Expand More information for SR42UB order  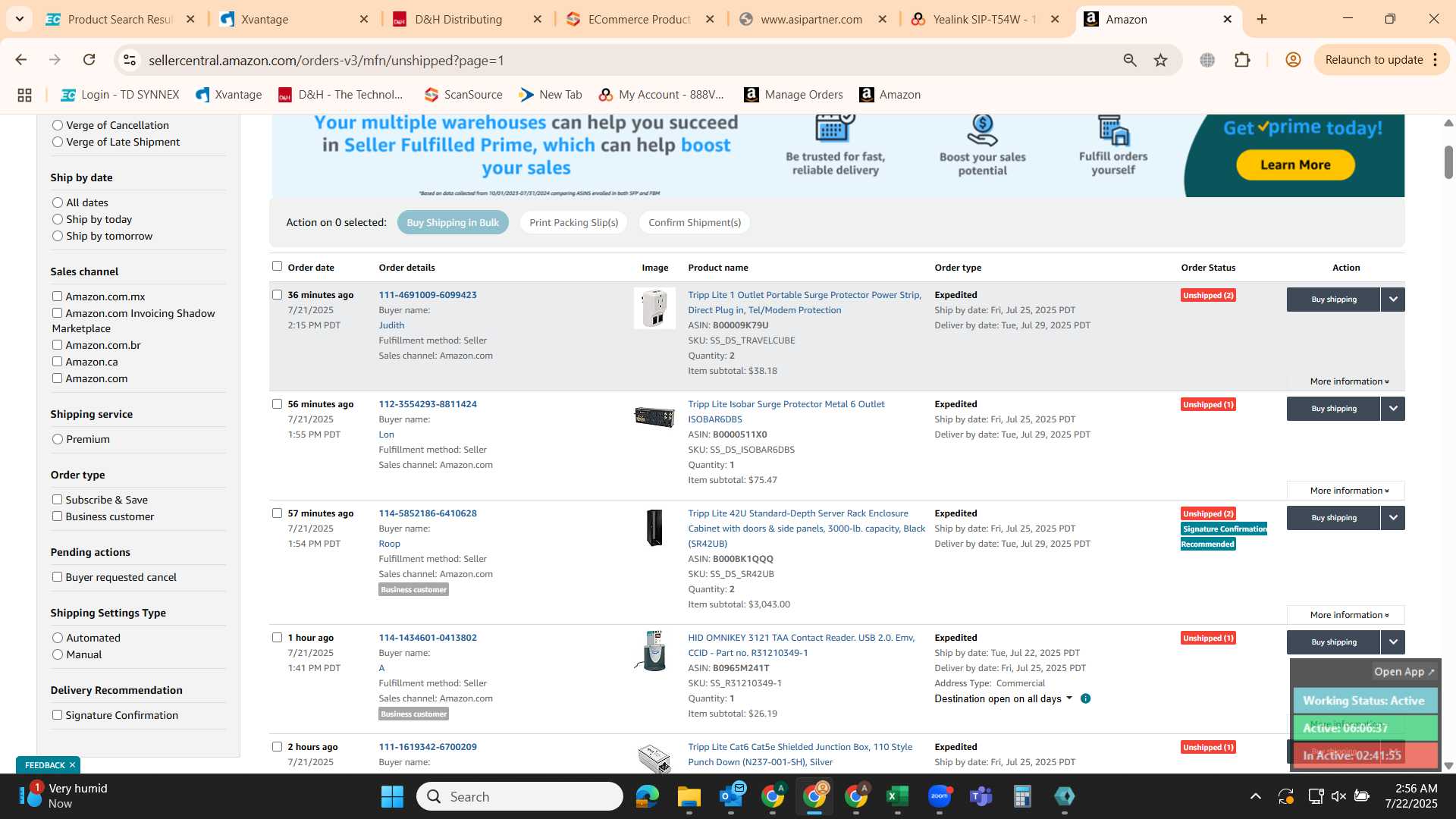1346,615
